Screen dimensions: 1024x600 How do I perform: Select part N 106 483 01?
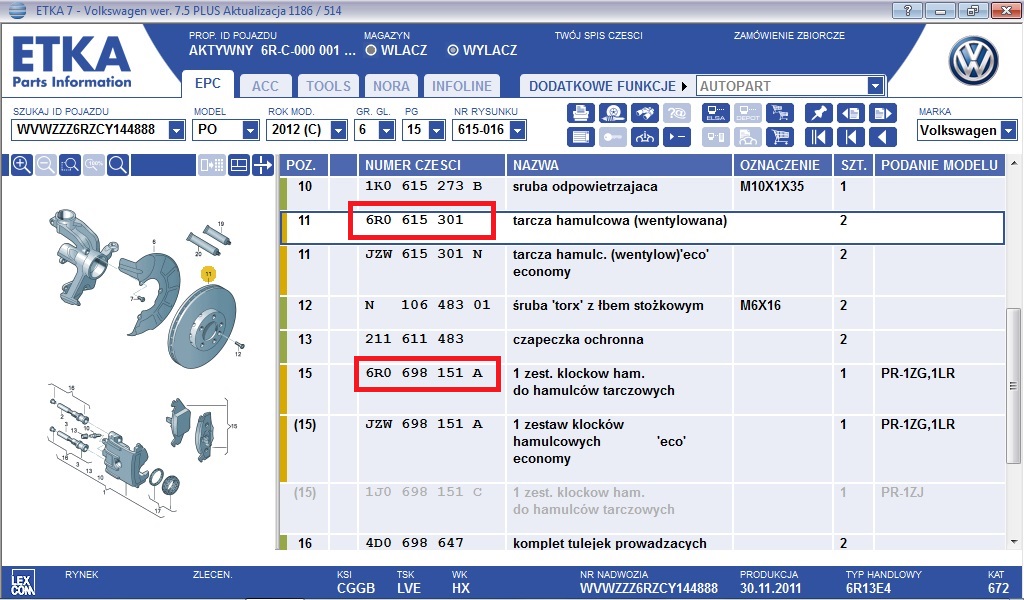coord(427,305)
